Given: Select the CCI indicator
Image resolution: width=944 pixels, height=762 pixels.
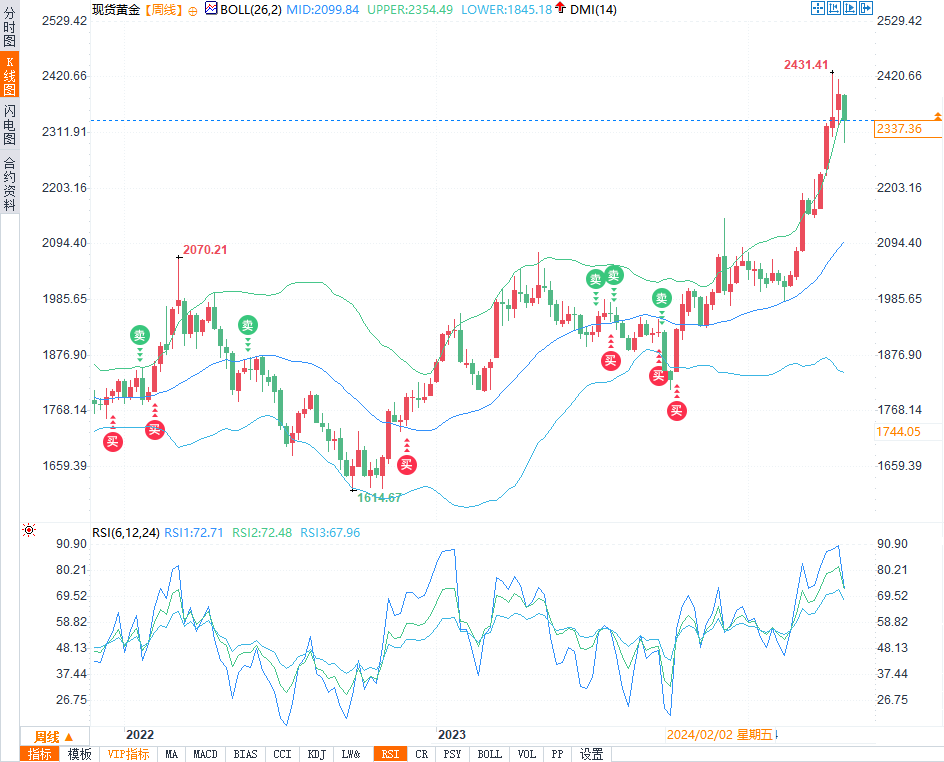Looking at the screenshot, I should 281,754.
